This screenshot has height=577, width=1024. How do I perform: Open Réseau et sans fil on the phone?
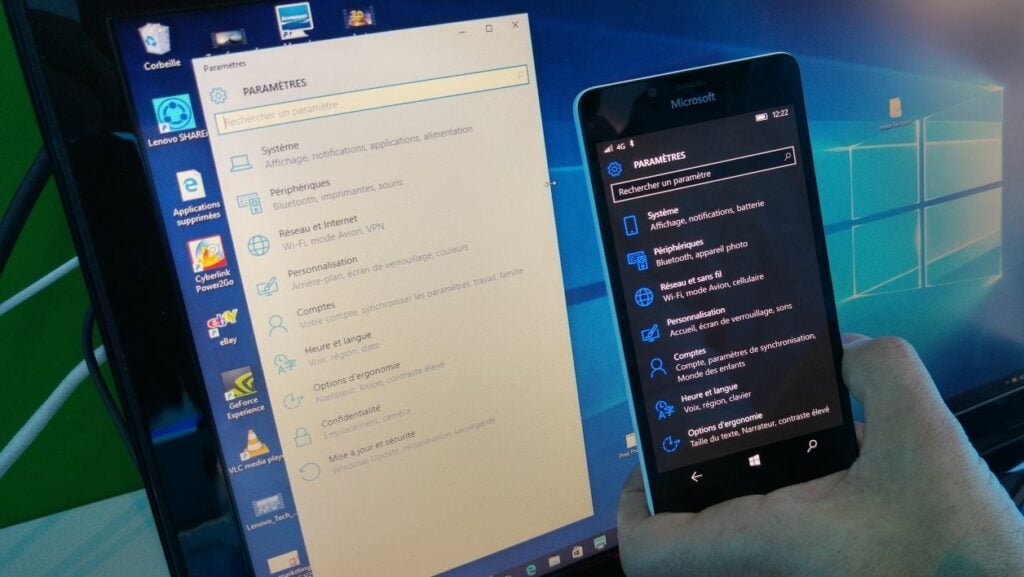pyautogui.click(x=699, y=288)
